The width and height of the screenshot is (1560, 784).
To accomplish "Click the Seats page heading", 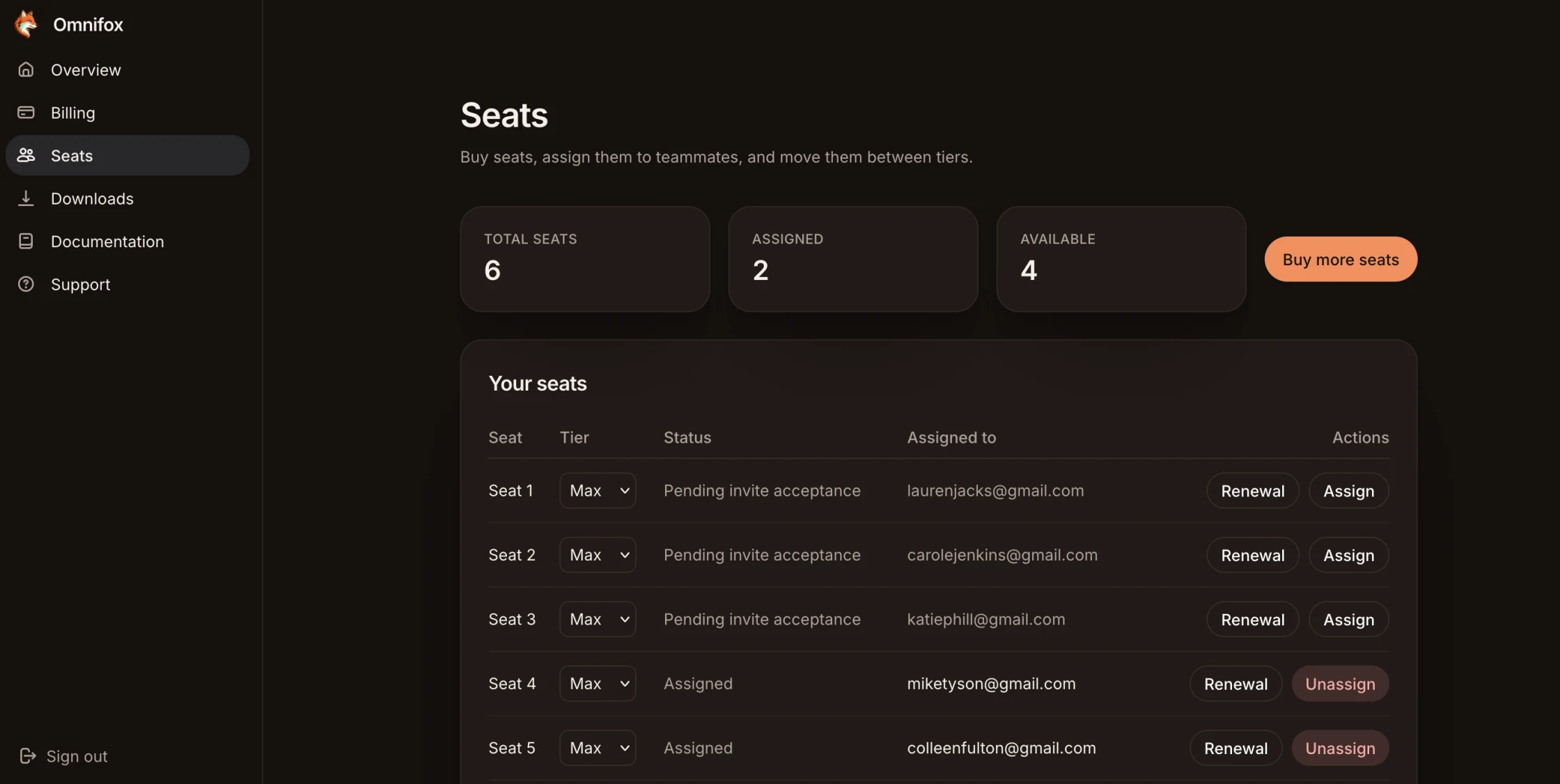I will [x=504, y=115].
